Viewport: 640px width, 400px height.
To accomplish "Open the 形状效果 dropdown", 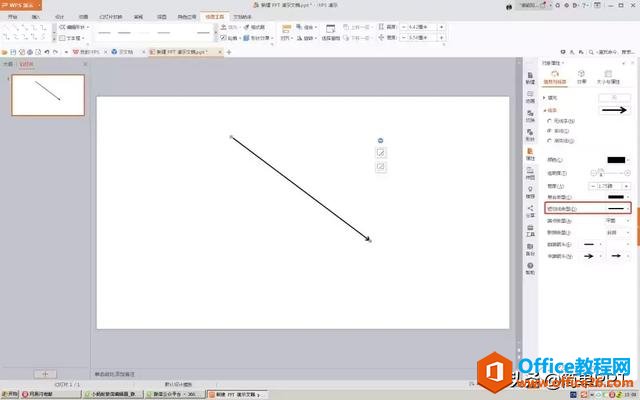I will tap(259, 38).
